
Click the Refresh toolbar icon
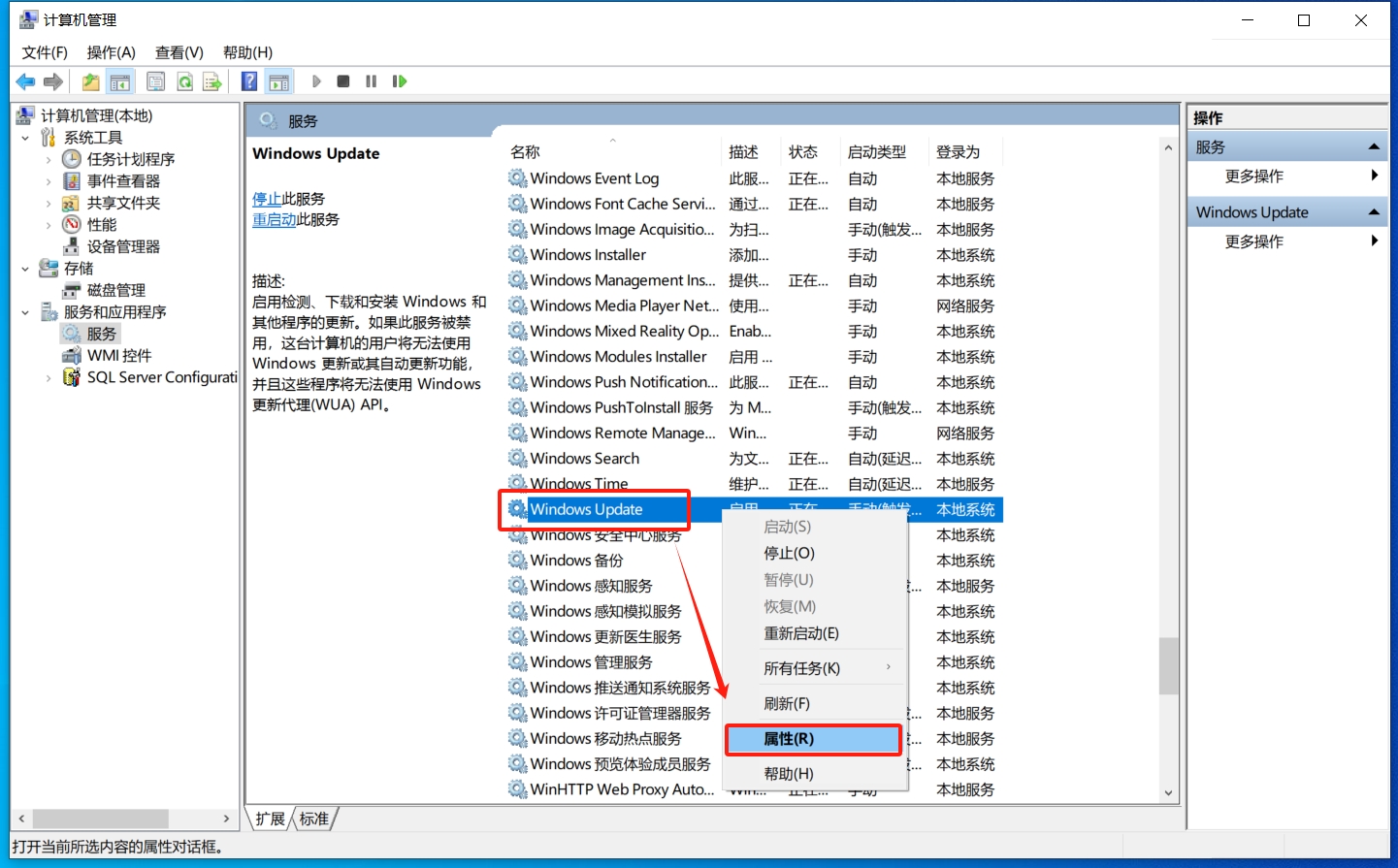pyautogui.click(x=184, y=81)
